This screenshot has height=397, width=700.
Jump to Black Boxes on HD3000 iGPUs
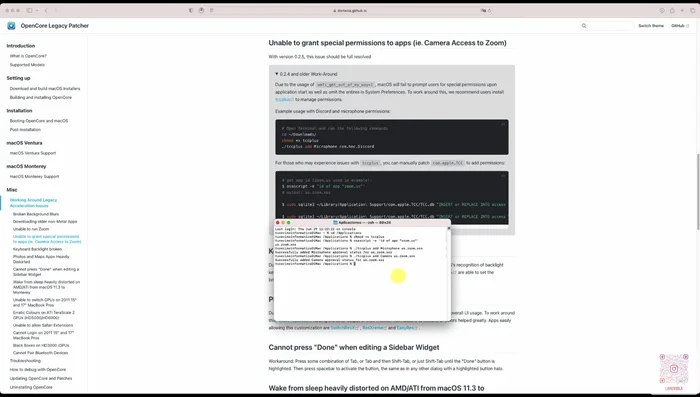pyautogui.click(x=41, y=346)
